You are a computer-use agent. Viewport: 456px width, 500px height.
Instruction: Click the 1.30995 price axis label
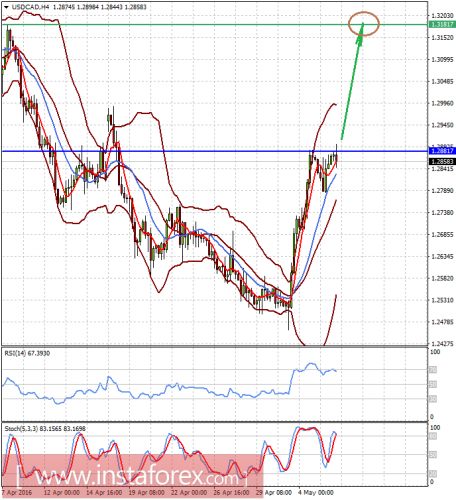point(443,59)
